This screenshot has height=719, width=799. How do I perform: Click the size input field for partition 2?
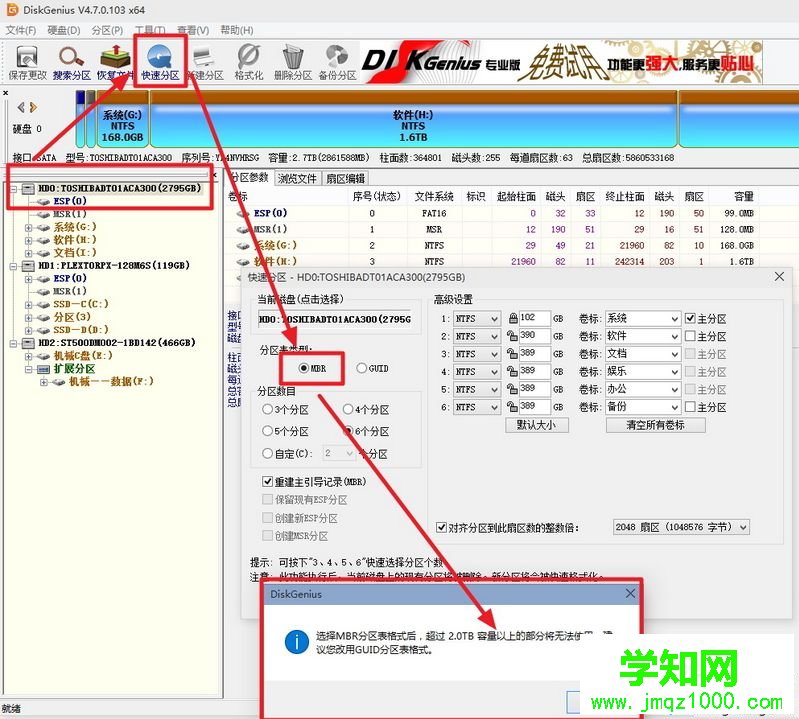(535, 336)
